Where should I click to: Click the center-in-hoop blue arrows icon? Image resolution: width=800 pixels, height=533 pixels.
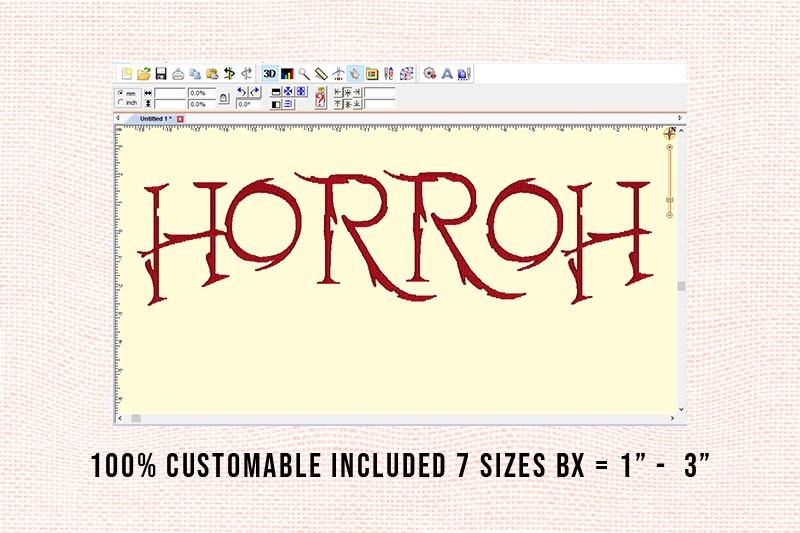pyautogui.click(x=288, y=92)
